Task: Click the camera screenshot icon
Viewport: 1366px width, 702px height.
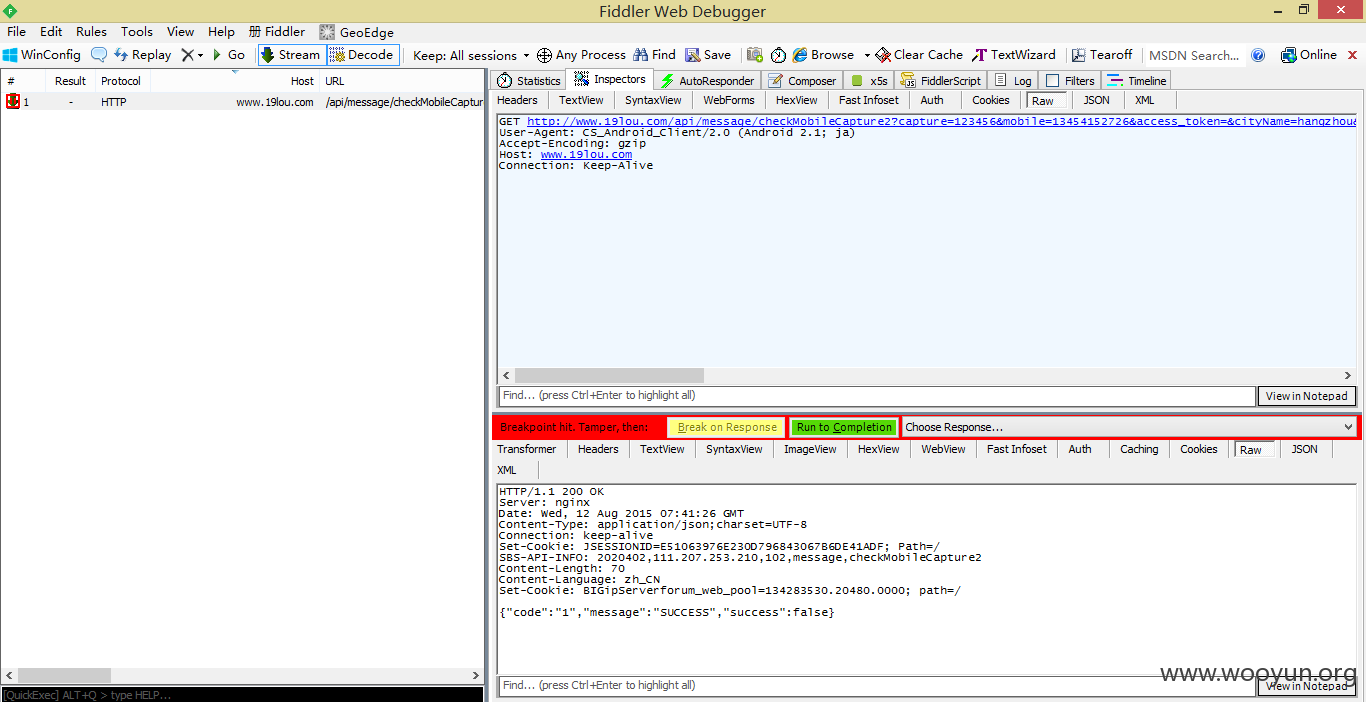Action: (x=755, y=55)
